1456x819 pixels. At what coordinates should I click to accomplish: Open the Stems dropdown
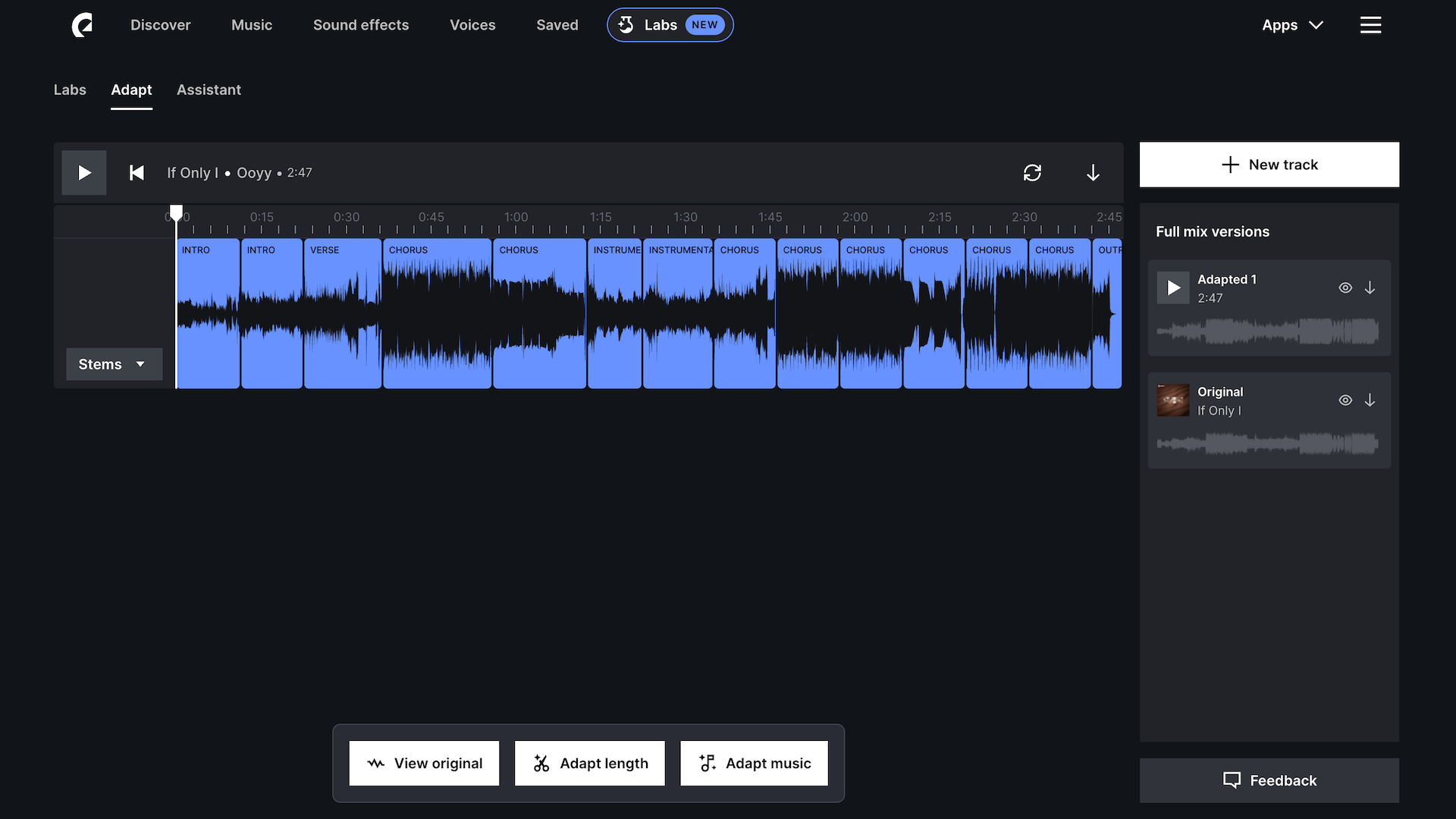pyautogui.click(x=114, y=364)
